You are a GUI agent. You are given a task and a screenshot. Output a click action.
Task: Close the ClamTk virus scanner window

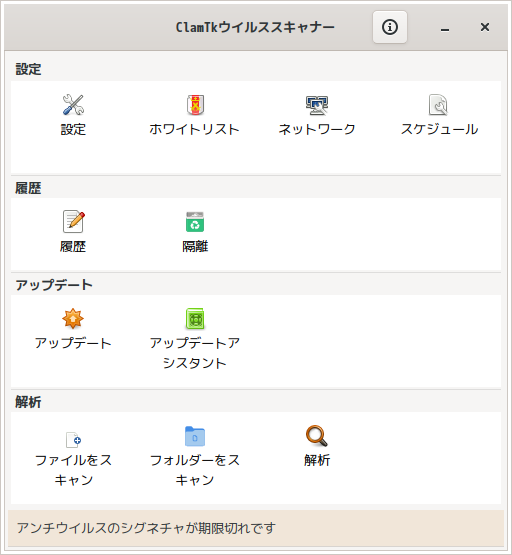click(x=485, y=27)
